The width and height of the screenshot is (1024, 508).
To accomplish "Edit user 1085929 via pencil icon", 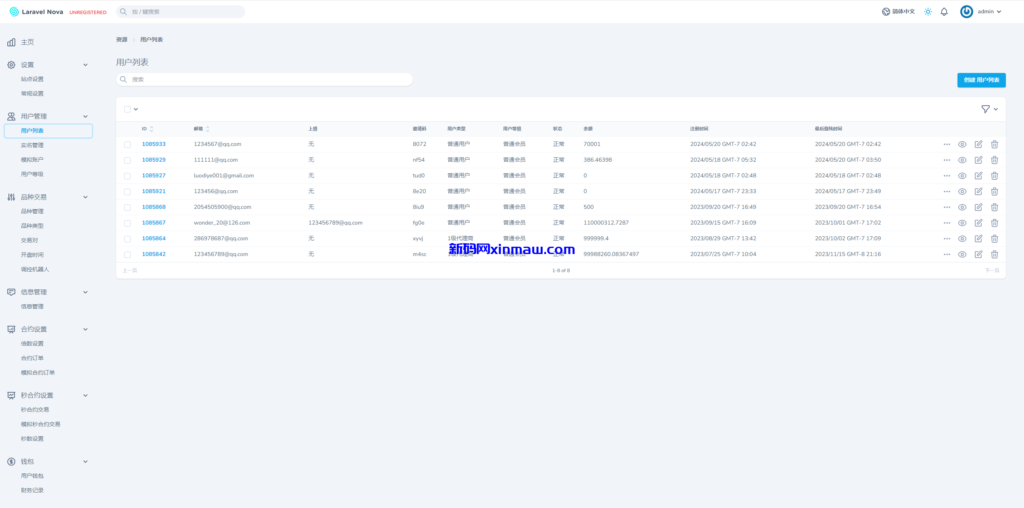I will (x=978, y=160).
